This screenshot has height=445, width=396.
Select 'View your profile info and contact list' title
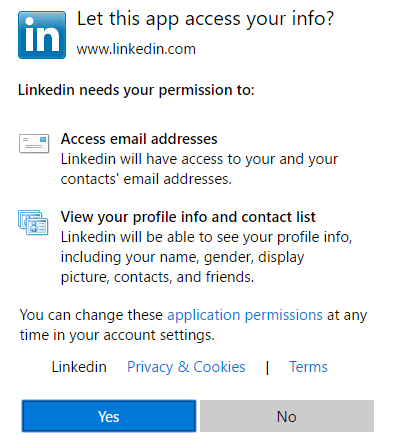pos(188,217)
